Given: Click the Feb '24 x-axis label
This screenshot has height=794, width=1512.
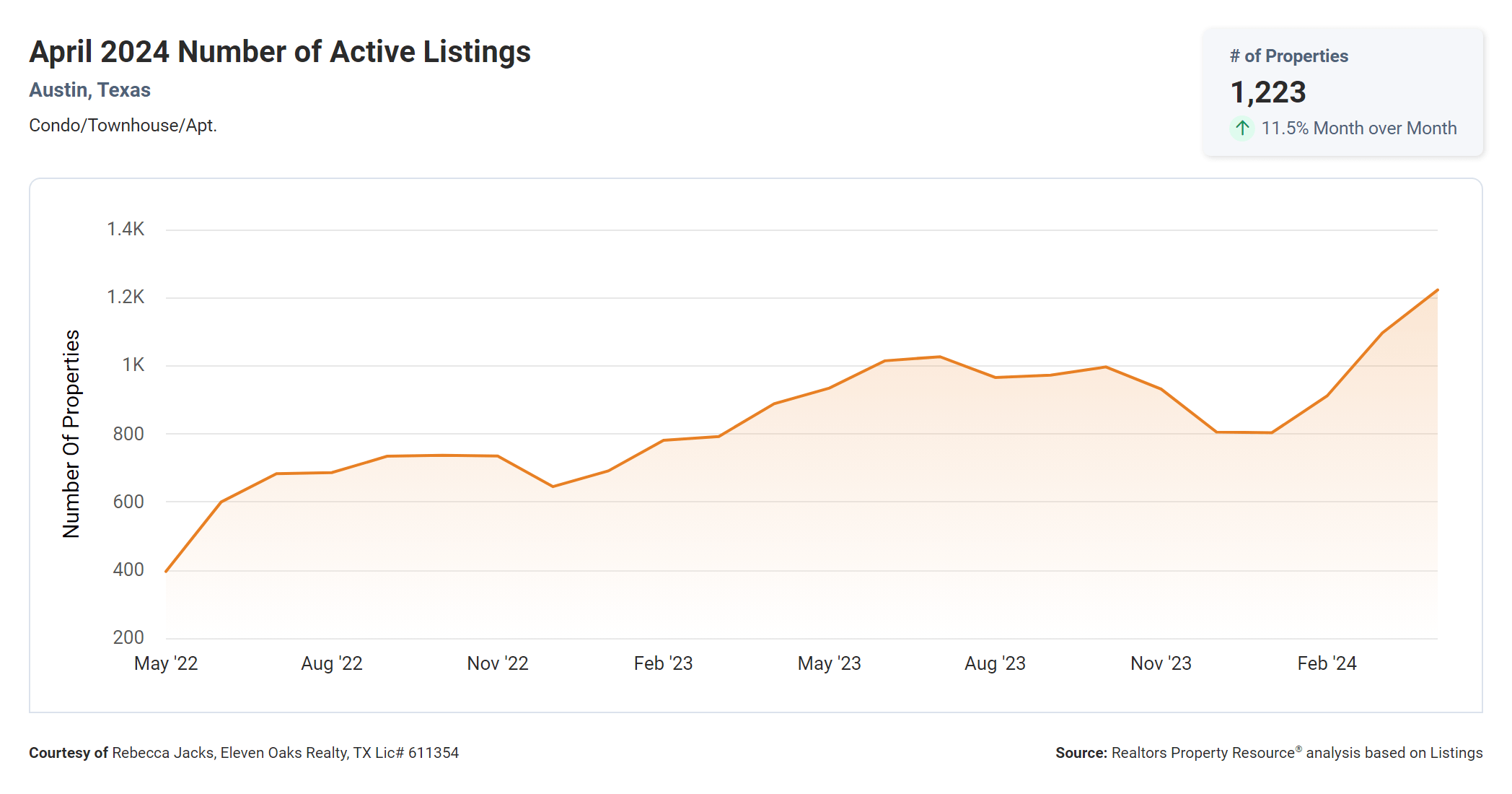Looking at the screenshot, I should pos(1327,663).
